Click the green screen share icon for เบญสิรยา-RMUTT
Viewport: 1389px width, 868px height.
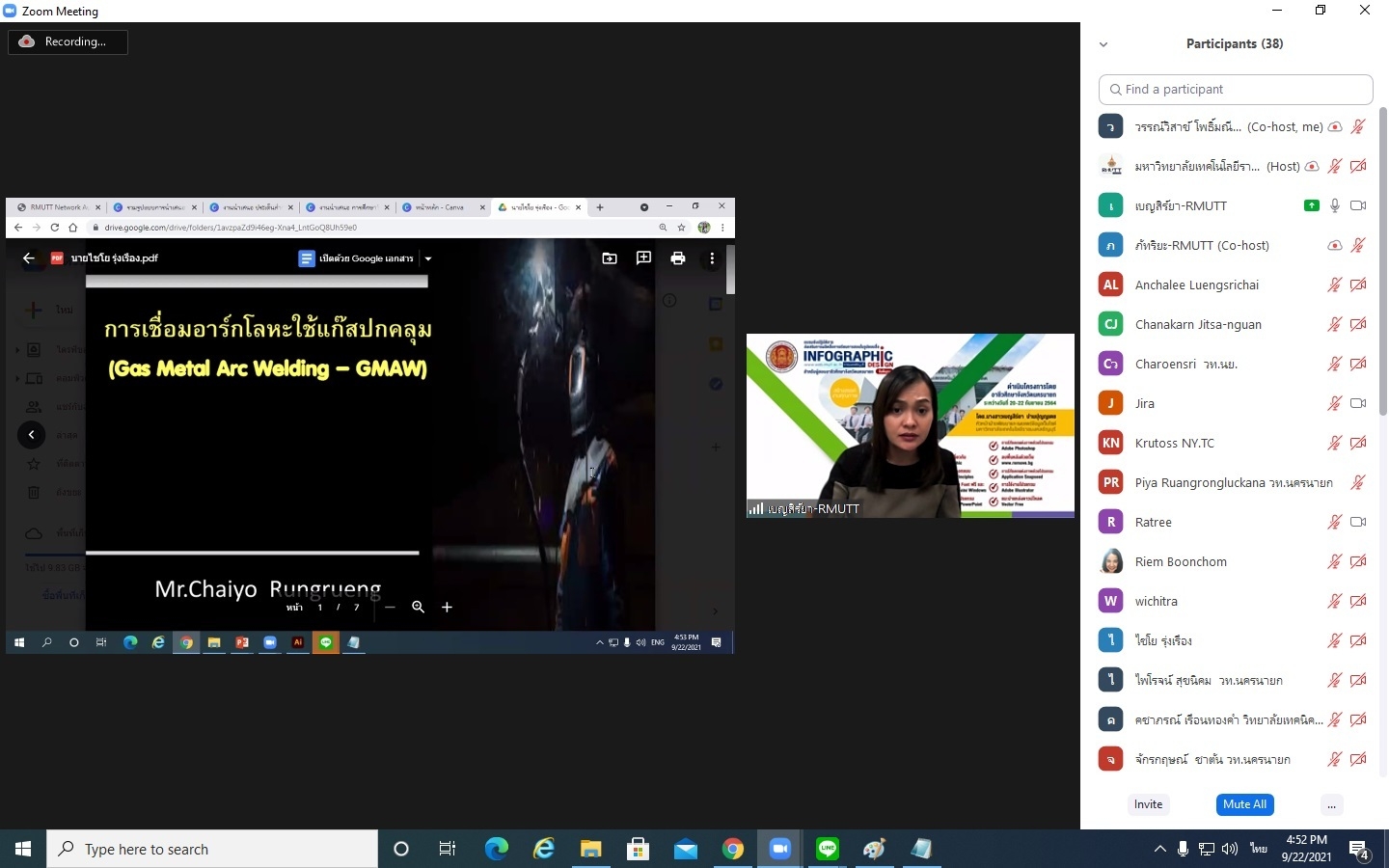[x=1311, y=205]
